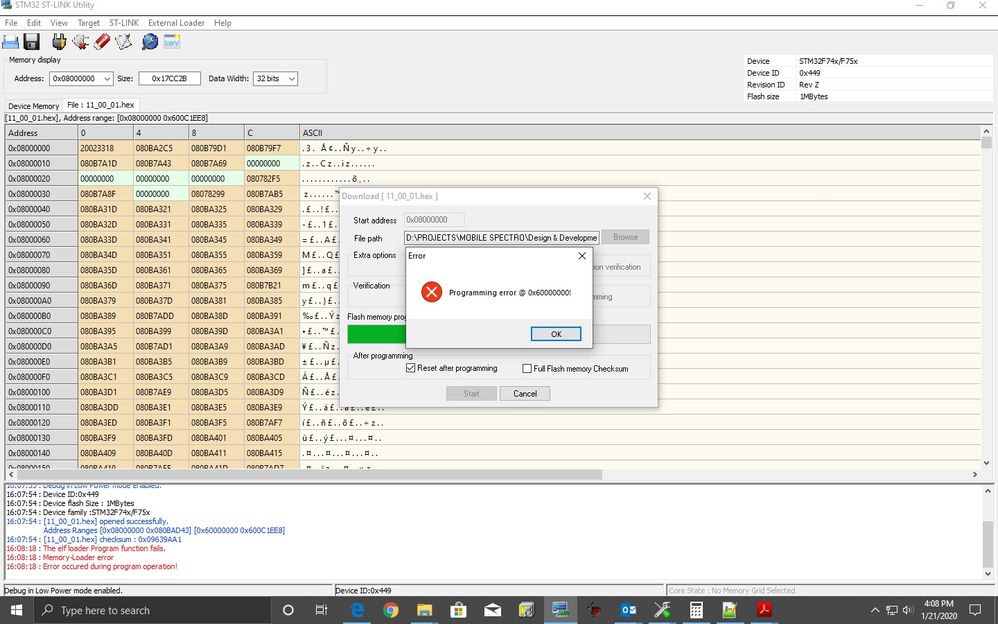Open Adobe Acrobat Reader from taskbar

coord(764,610)
